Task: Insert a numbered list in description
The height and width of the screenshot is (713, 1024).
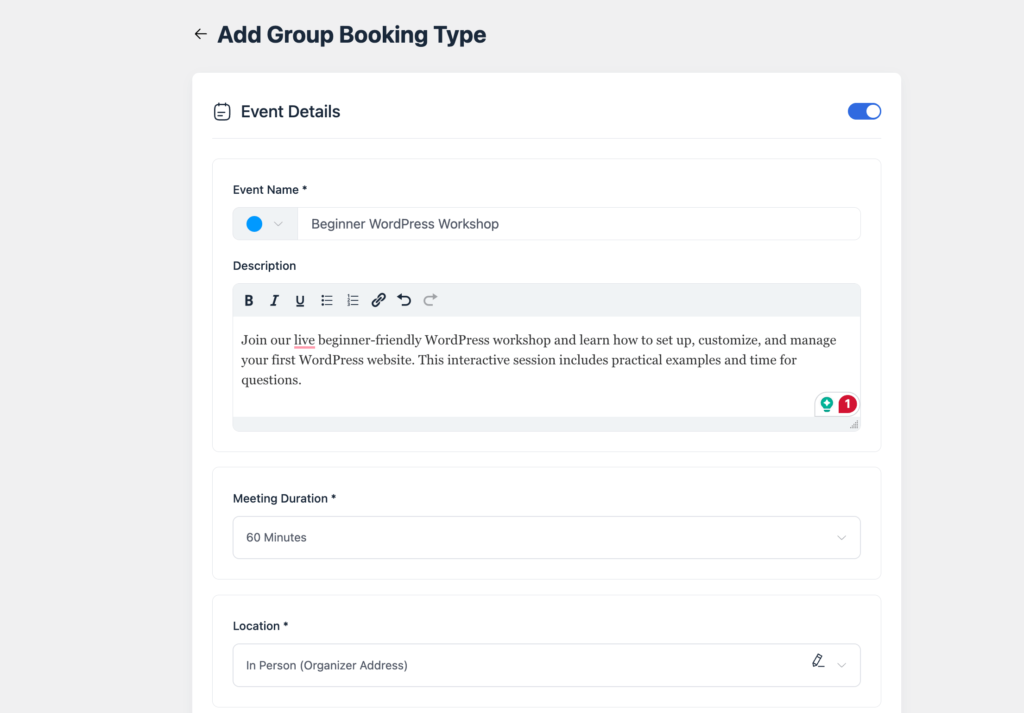Action: point(353,300)
